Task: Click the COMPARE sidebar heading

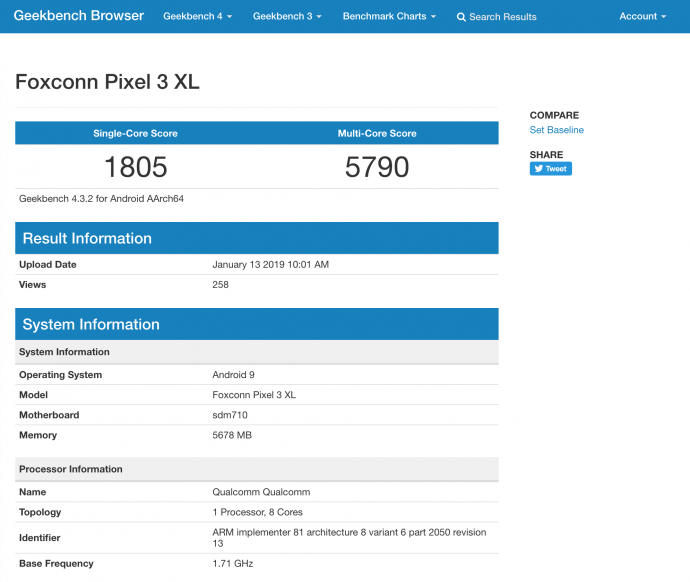Action: point(554,115)
